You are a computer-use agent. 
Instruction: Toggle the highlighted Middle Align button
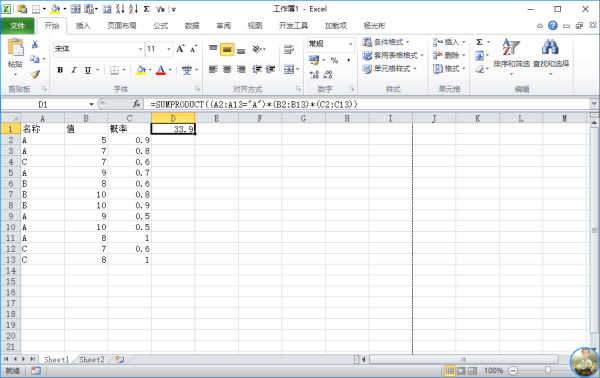tap(227, 49)
